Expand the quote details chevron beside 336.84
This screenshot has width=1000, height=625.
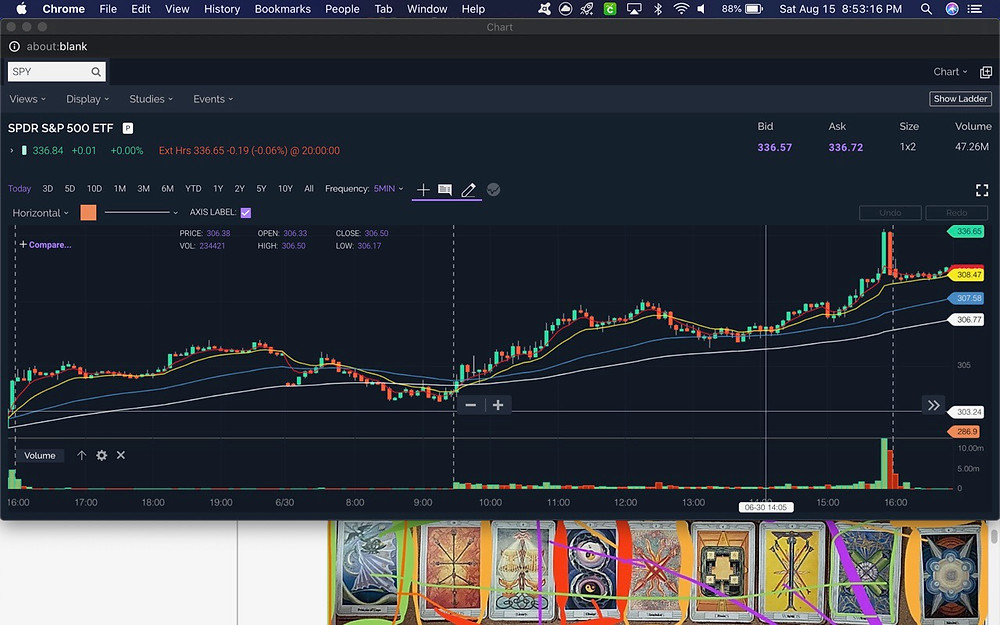pyautogui.click(x=11, y=151)
